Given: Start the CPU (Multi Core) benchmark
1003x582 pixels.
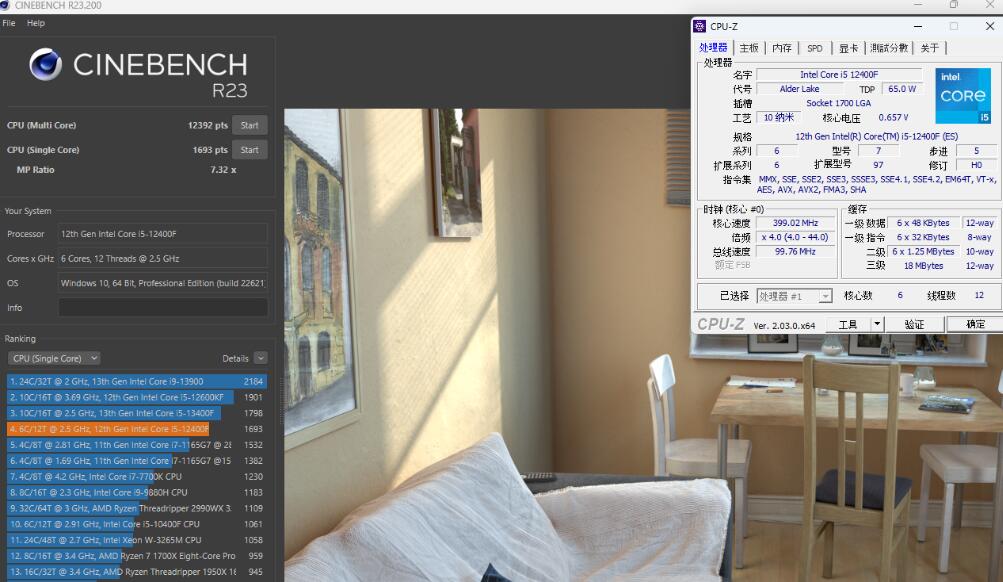Looking at the screenshot, I should 250,125.
